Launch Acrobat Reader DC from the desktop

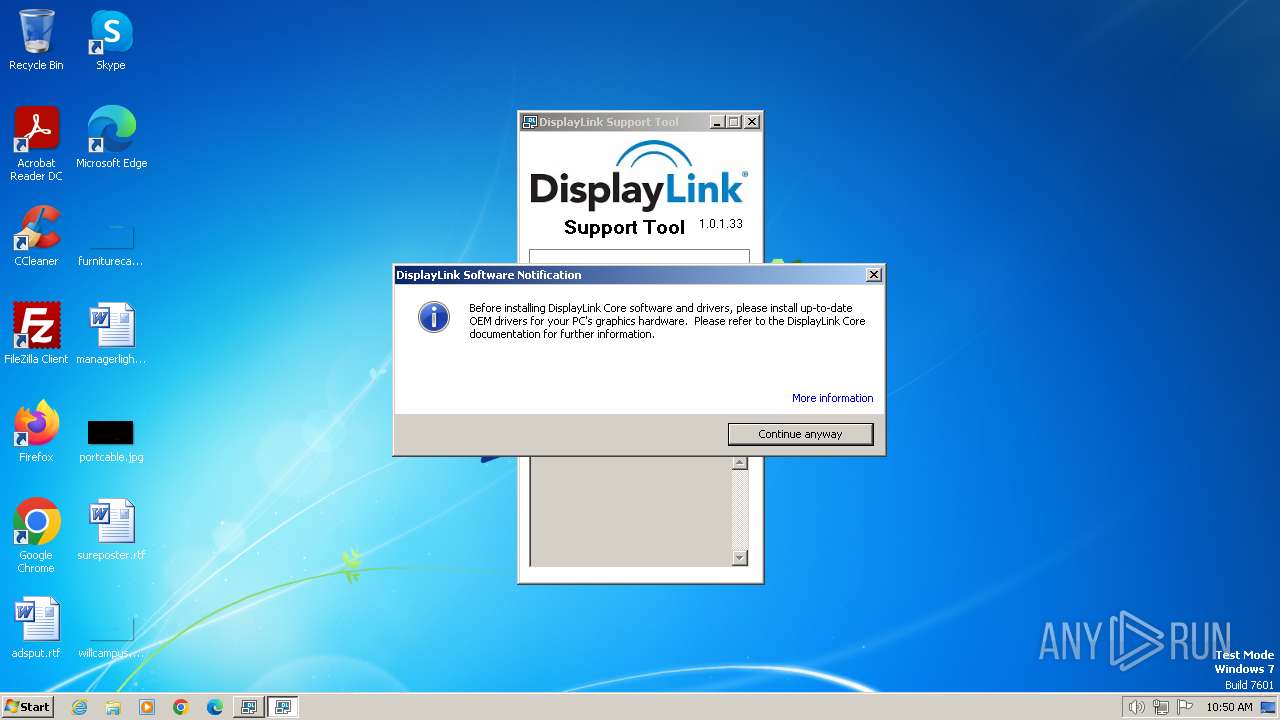[x=36, y=144]
